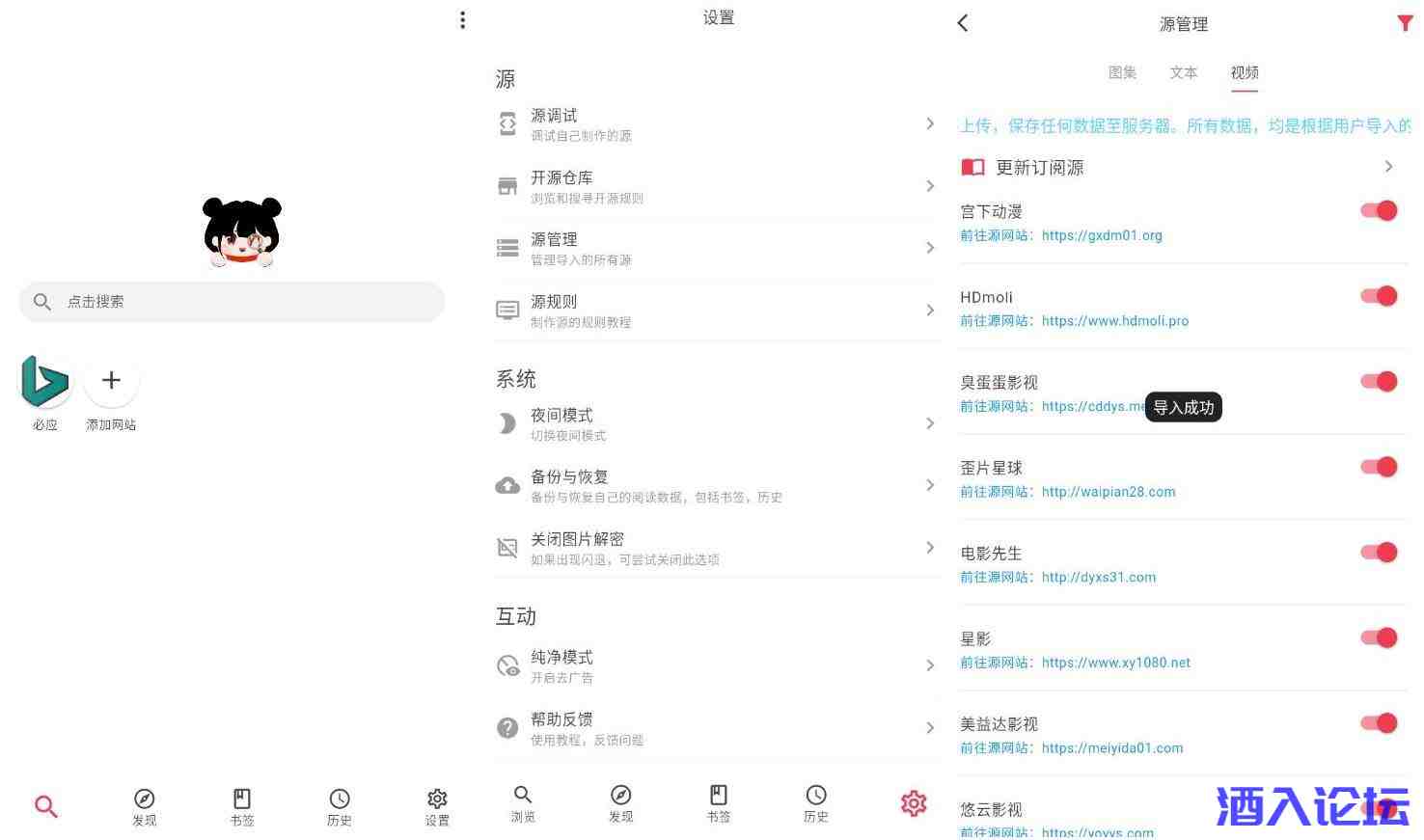Click the red book icon beside 更新订阅源

coord(973,168)
